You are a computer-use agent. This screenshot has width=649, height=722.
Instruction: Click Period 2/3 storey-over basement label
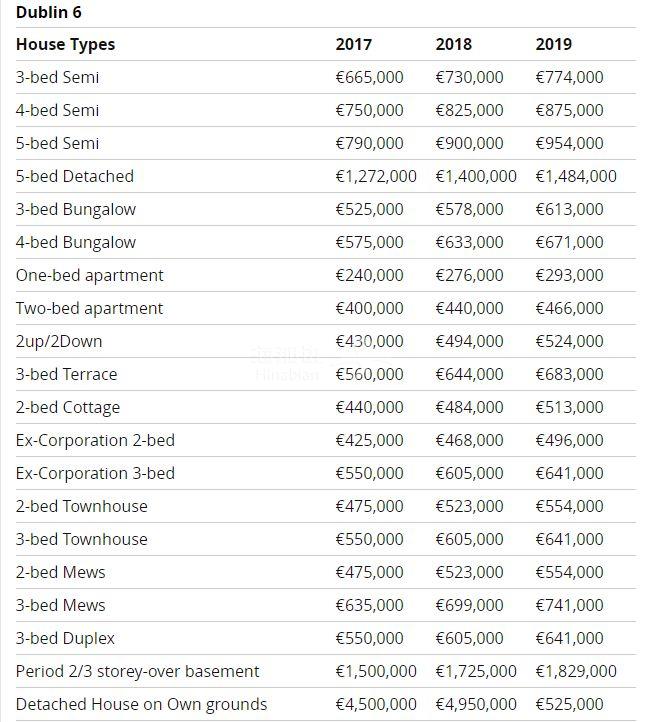click(137, 671)
